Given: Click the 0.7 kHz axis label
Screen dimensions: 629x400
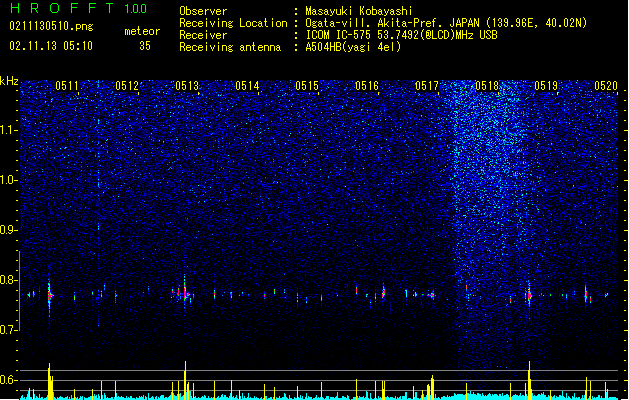Looking at the screenshot, I should click(9, 330).
